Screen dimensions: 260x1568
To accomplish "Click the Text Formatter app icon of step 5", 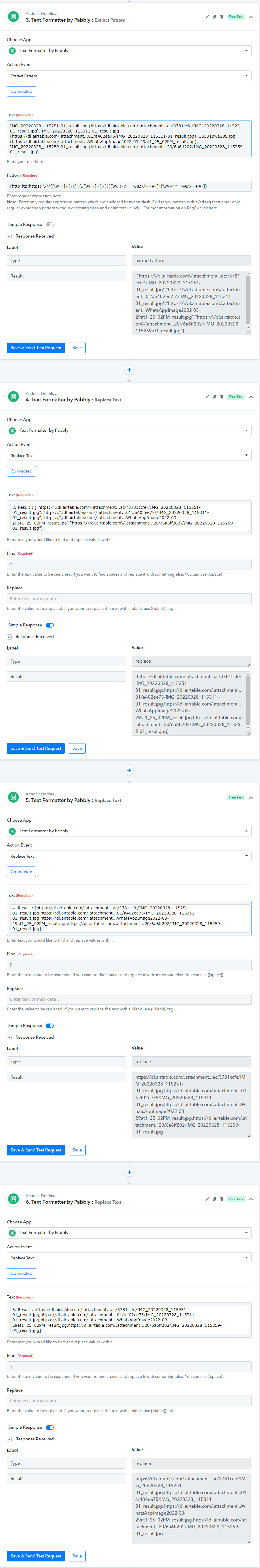I will pyautogui.click(x=13, y=797).
